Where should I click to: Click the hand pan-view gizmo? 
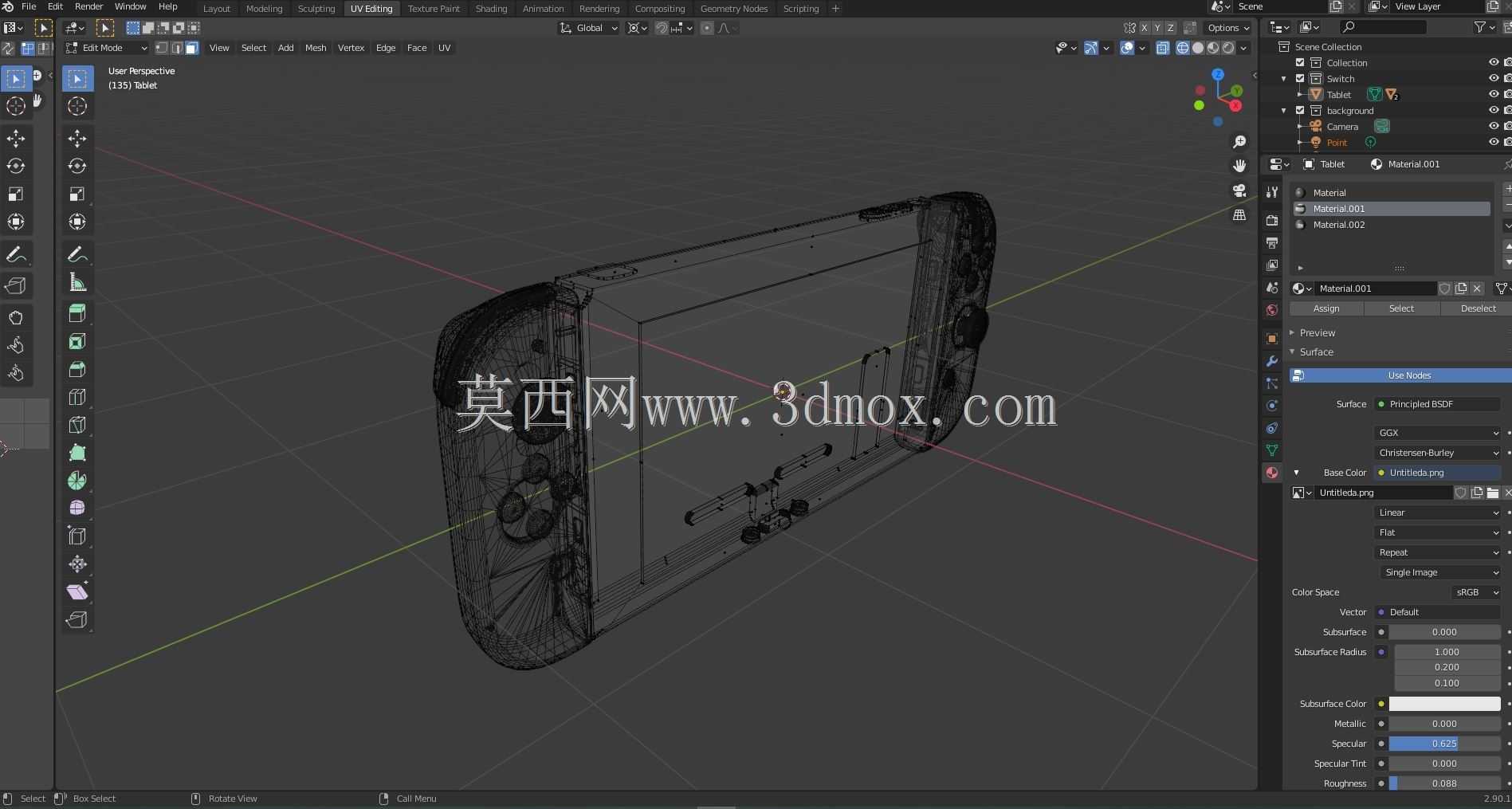coord(1239,166)
